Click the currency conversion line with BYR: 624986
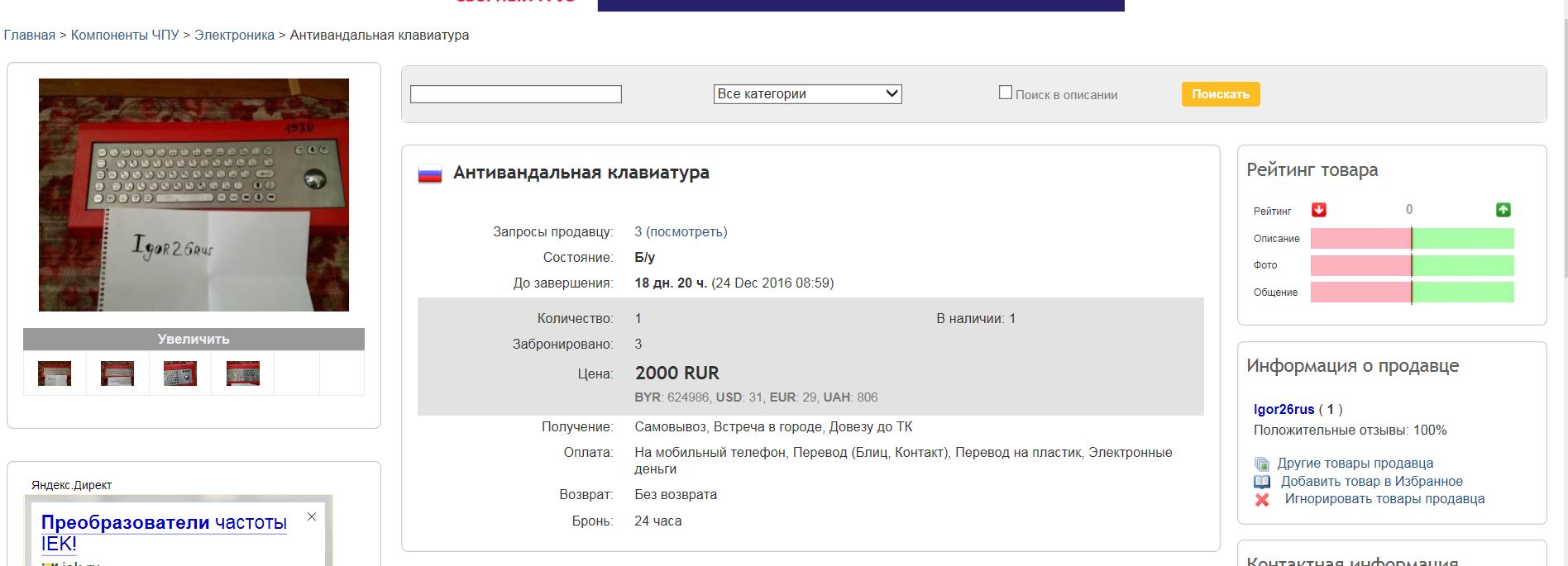The image size is (1568, 566). [756, 397]
